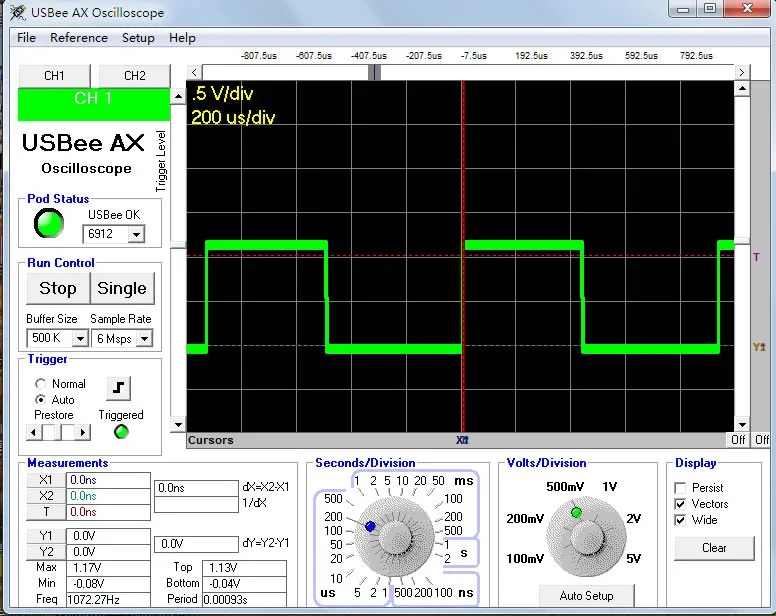The width and height of the screenshot is (776, 616).
Task: Click the USBee application title bar icon
Action: click(x=18, y=12)
